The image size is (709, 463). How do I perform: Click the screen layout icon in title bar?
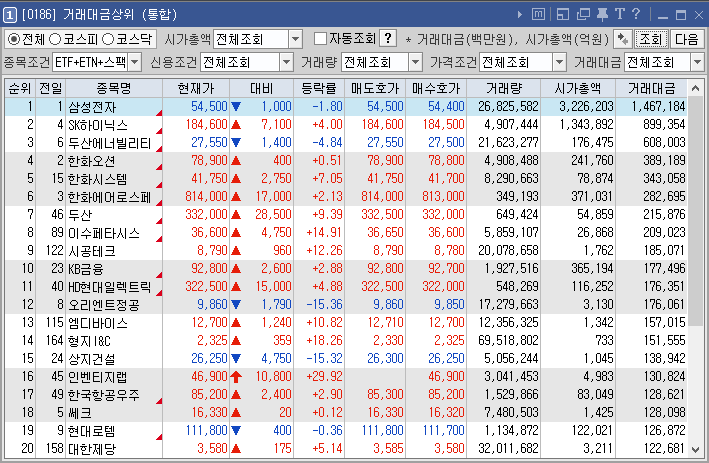563,14
